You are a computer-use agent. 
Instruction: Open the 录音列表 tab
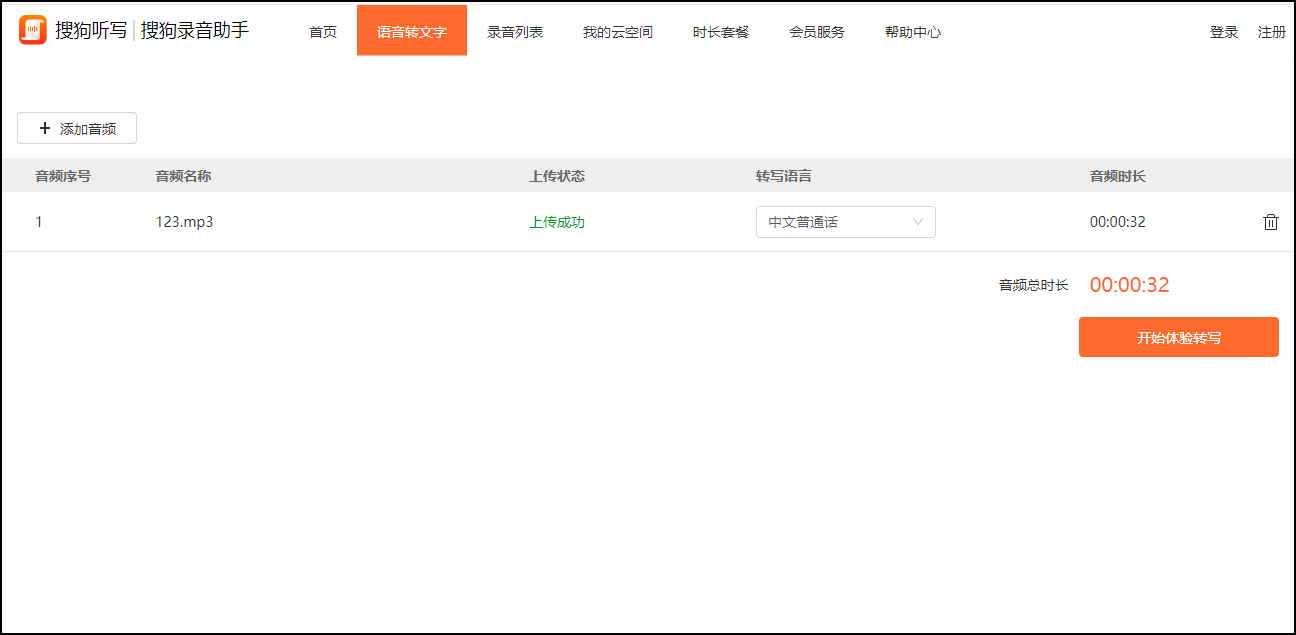pos(515,32)
